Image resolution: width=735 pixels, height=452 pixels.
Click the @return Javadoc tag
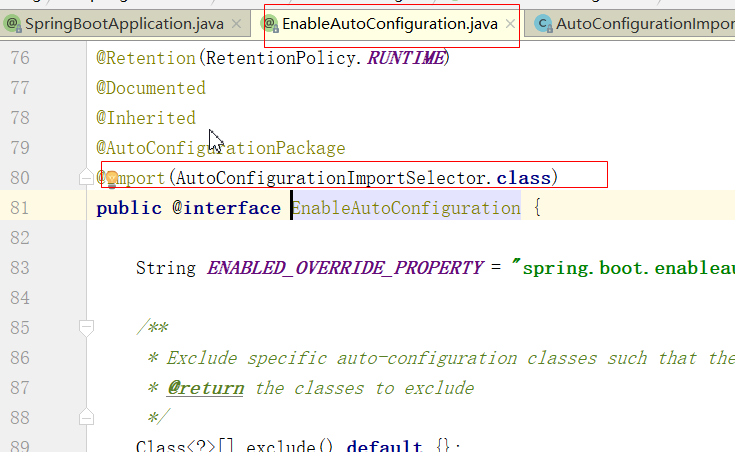(x=205, y=388)
